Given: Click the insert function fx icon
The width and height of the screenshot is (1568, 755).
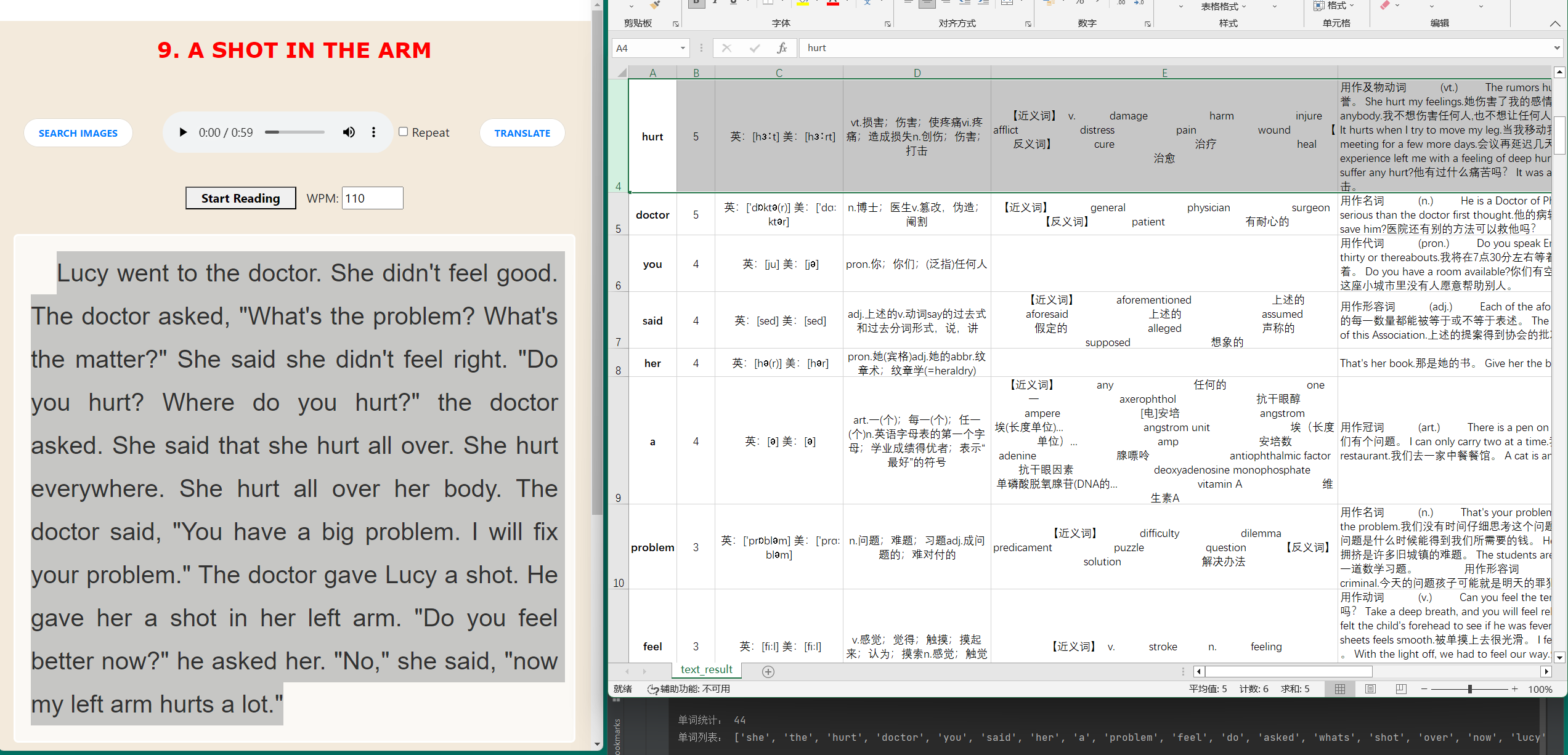Looking at the screenshot, I should [781, 48].
